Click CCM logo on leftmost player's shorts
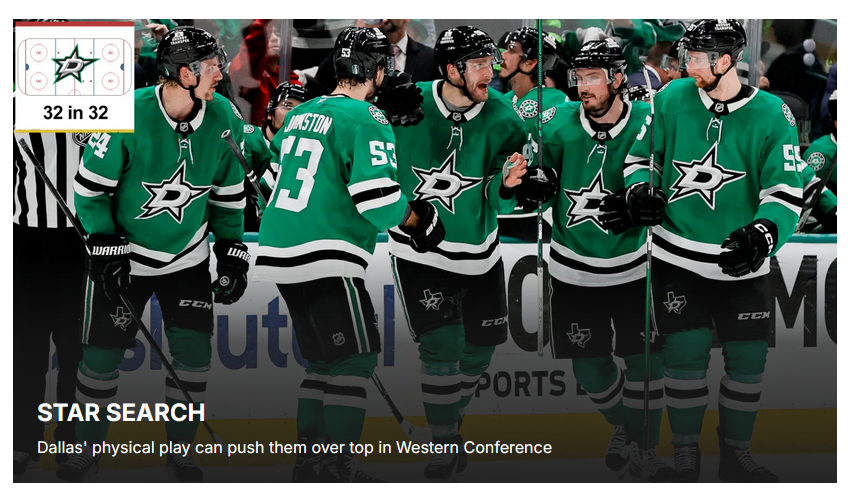The image size is (859, 497). point(195,304)
